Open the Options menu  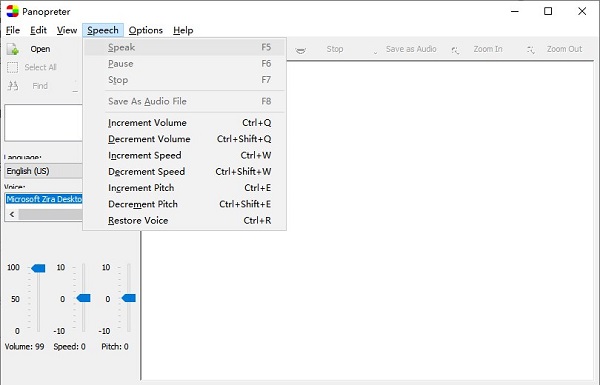pos(146,30)
